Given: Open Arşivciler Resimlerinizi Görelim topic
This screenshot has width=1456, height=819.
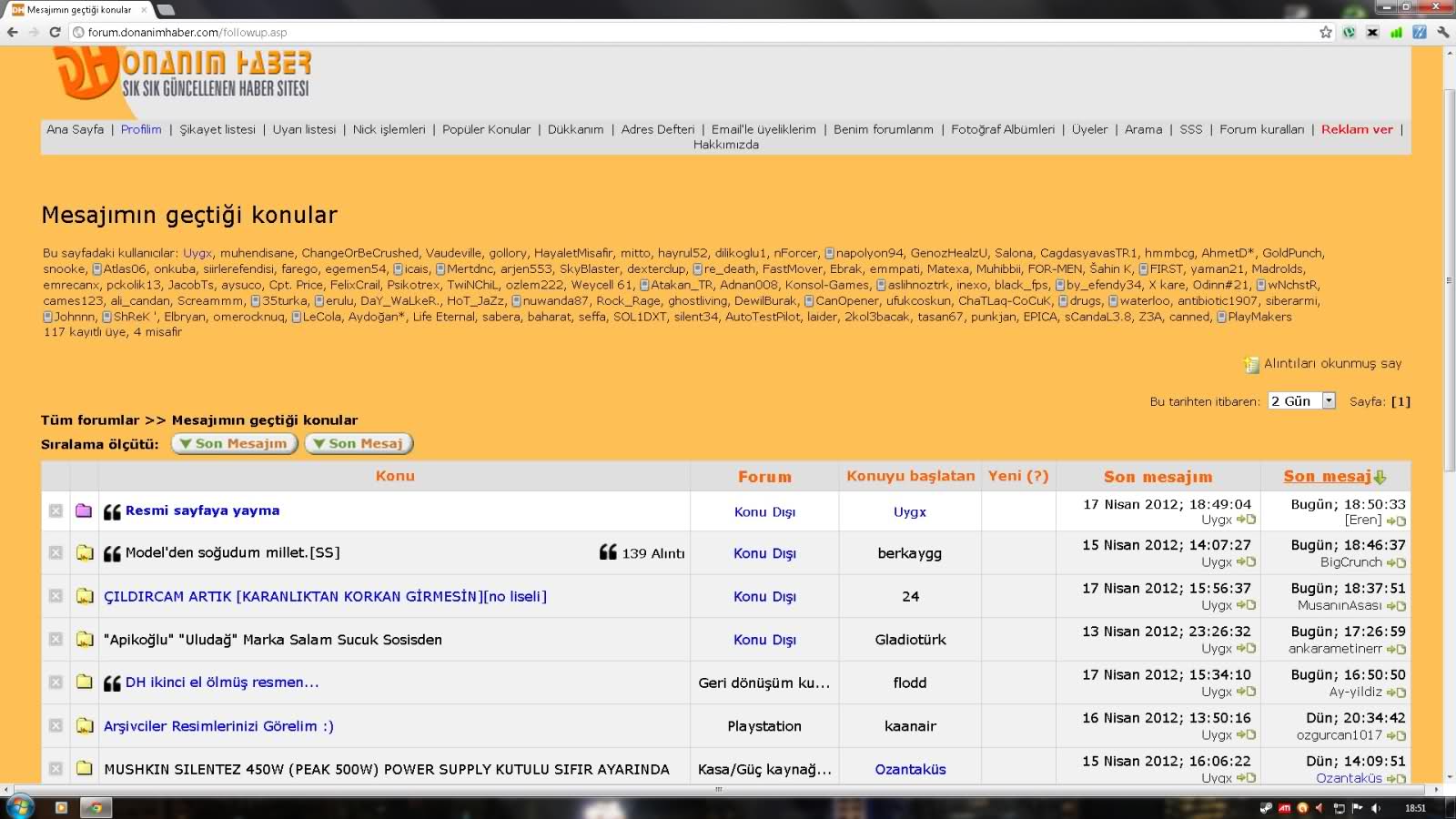Looking at the screenshot, I should tap(218, 725).
